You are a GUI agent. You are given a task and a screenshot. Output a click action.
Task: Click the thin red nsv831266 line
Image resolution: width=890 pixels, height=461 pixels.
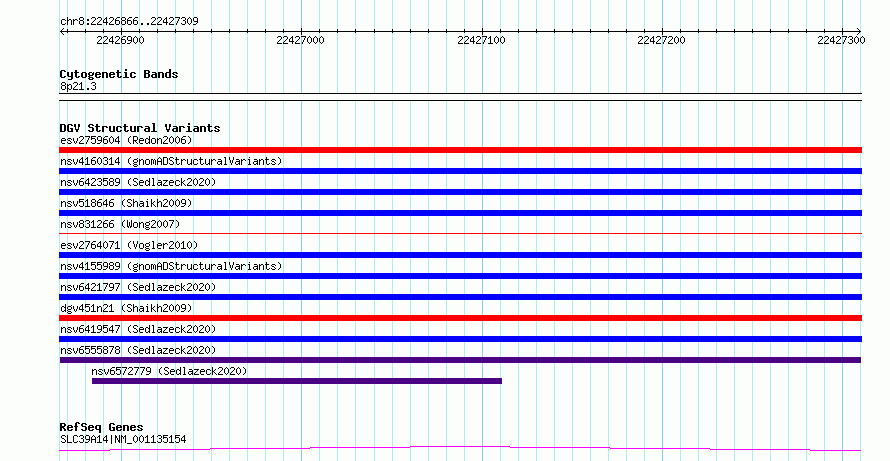point(460,233)
